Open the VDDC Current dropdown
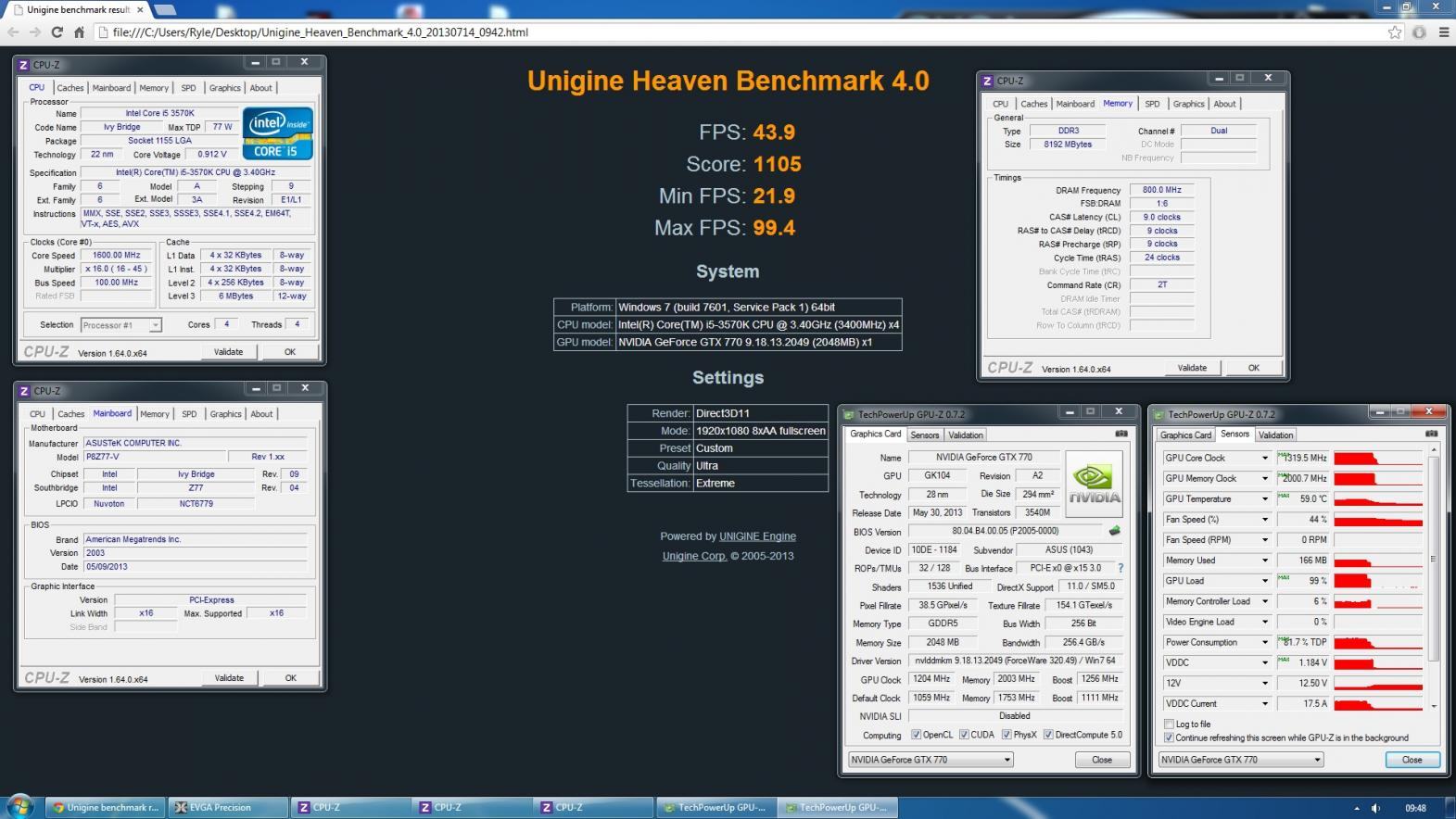This screenshot has height=819, width=1456. (x=1264, y=703)
